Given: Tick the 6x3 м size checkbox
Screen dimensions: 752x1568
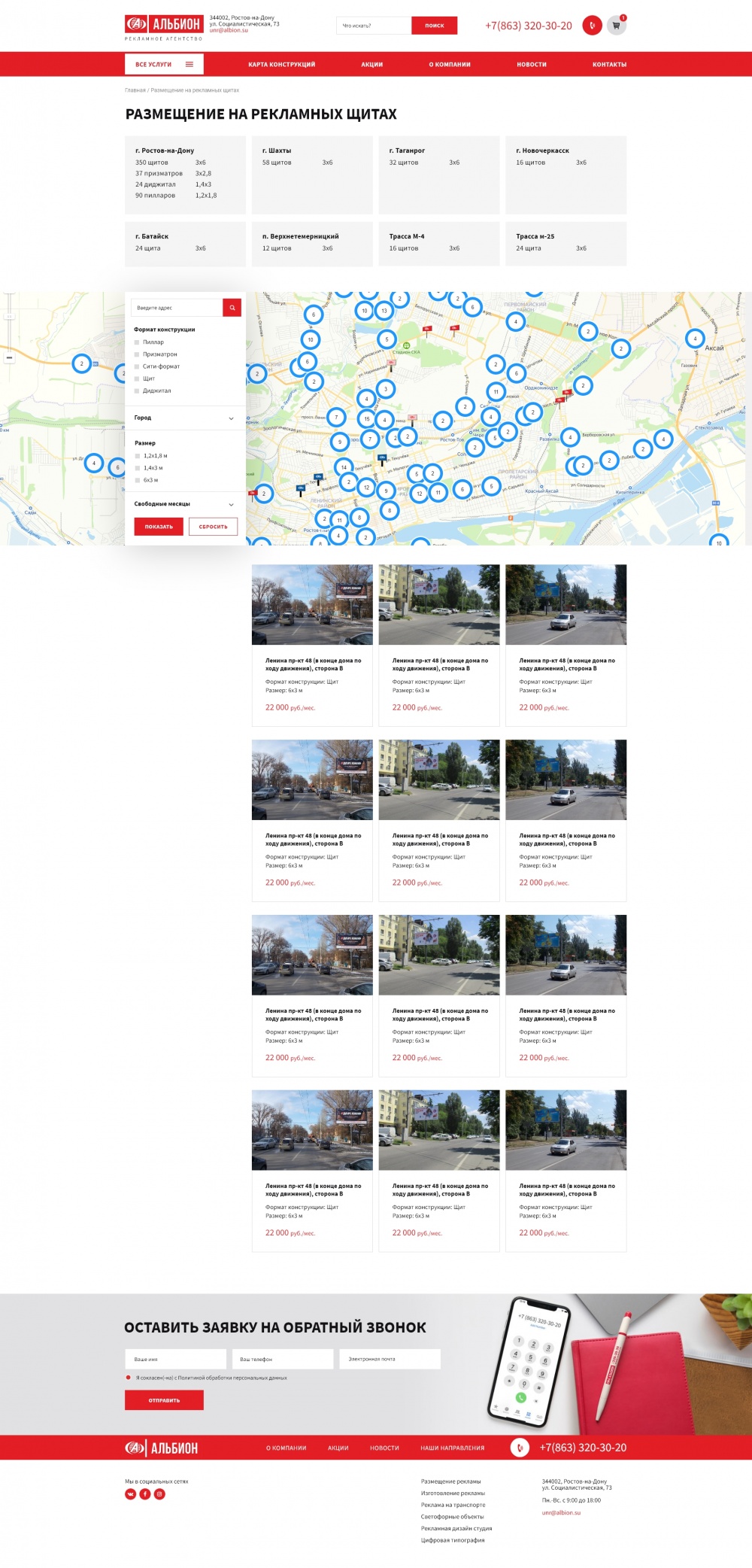Looking at the screenshot, I should (x=138, y=480).
